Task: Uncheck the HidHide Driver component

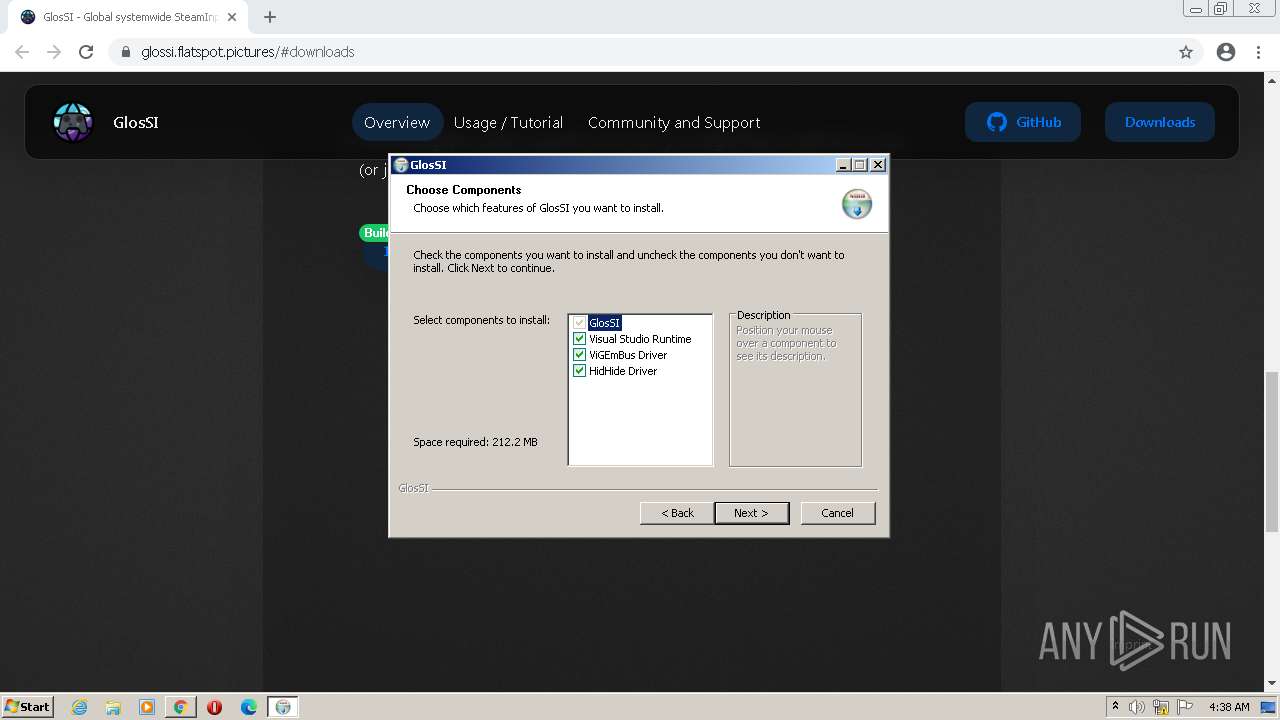Action: pos(579,371)
